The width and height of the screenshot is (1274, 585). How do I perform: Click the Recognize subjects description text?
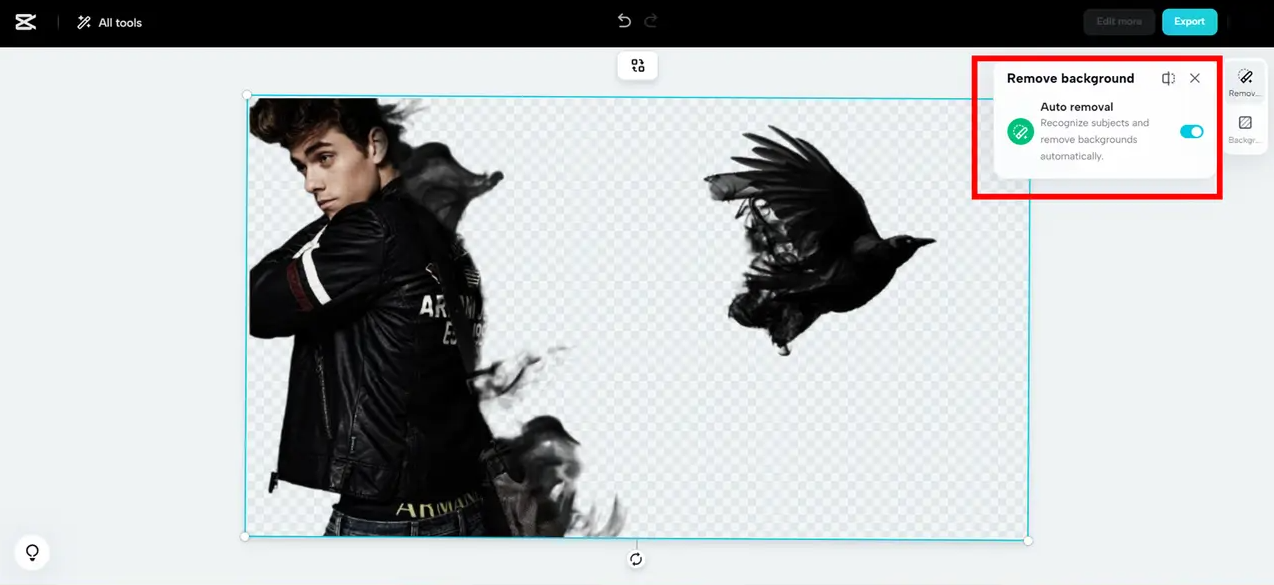[x=1095, y=140]
